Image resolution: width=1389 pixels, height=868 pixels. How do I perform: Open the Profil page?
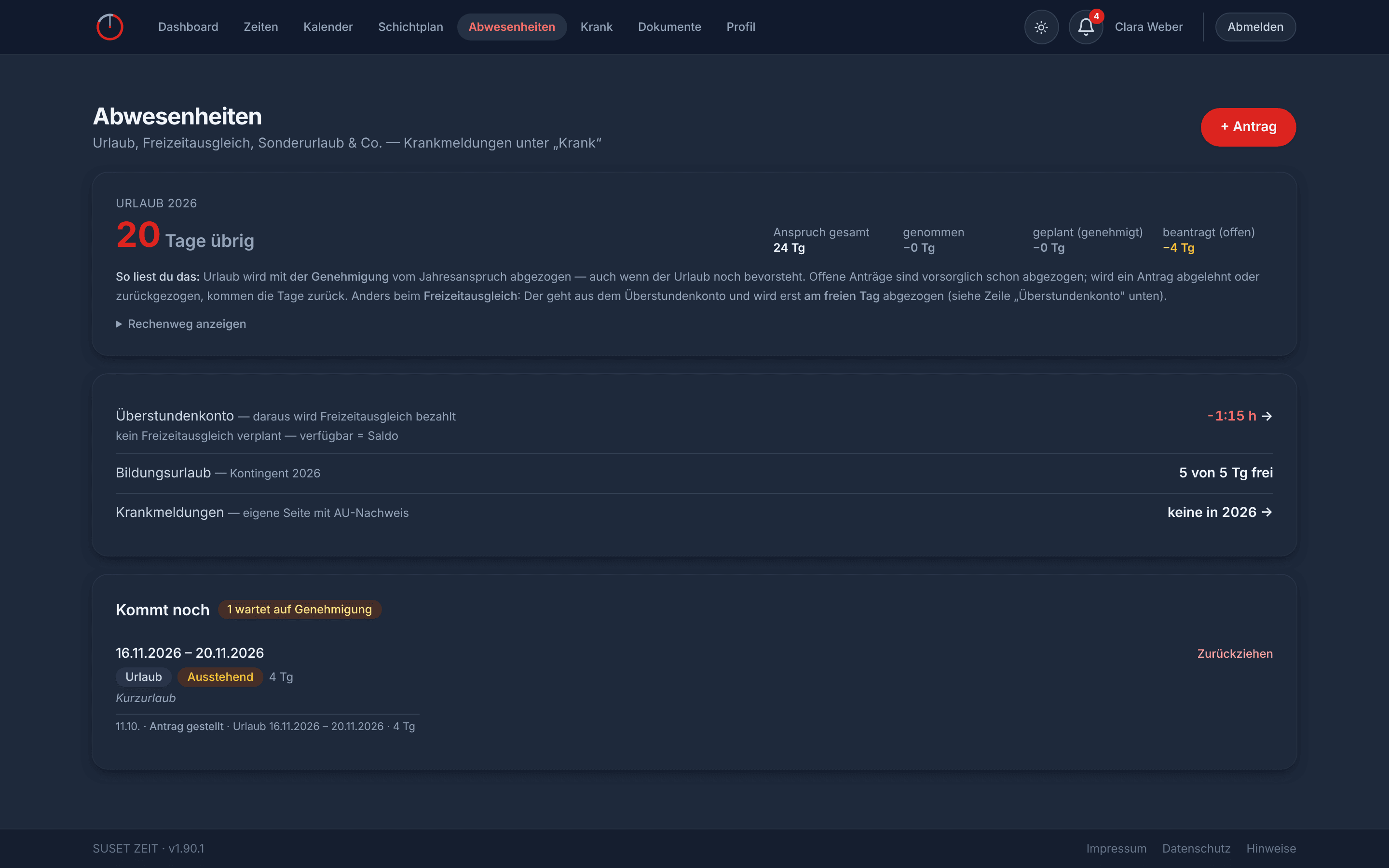tap(740, 27)
